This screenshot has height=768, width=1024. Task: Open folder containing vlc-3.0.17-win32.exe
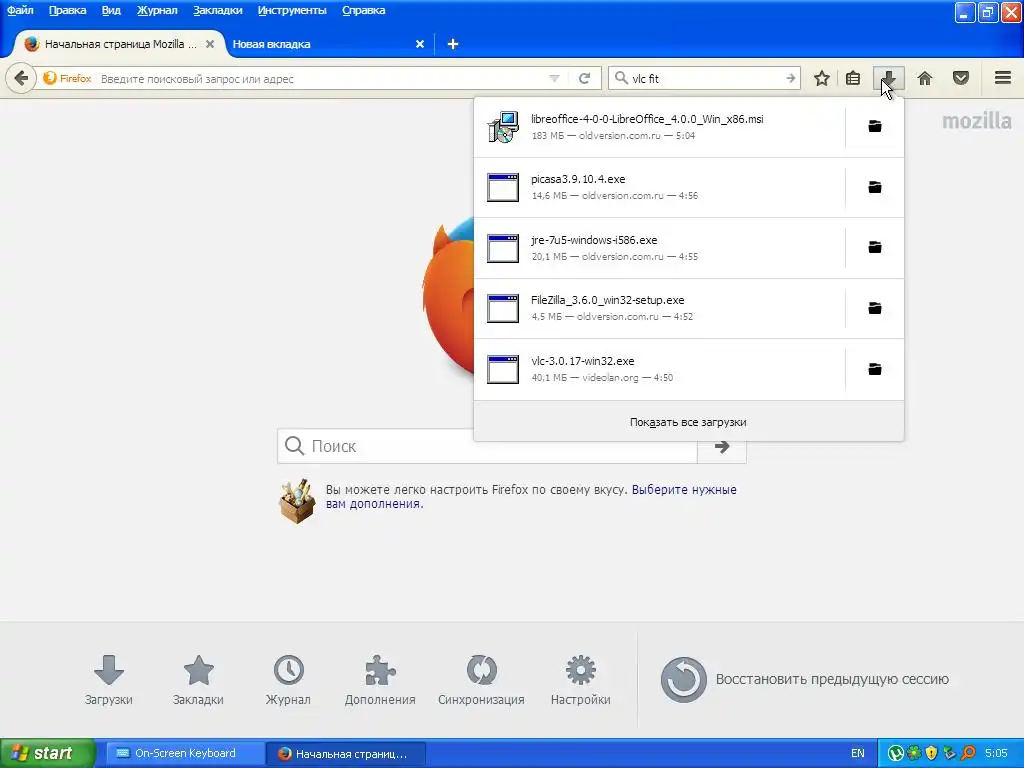tap(874, 369)
